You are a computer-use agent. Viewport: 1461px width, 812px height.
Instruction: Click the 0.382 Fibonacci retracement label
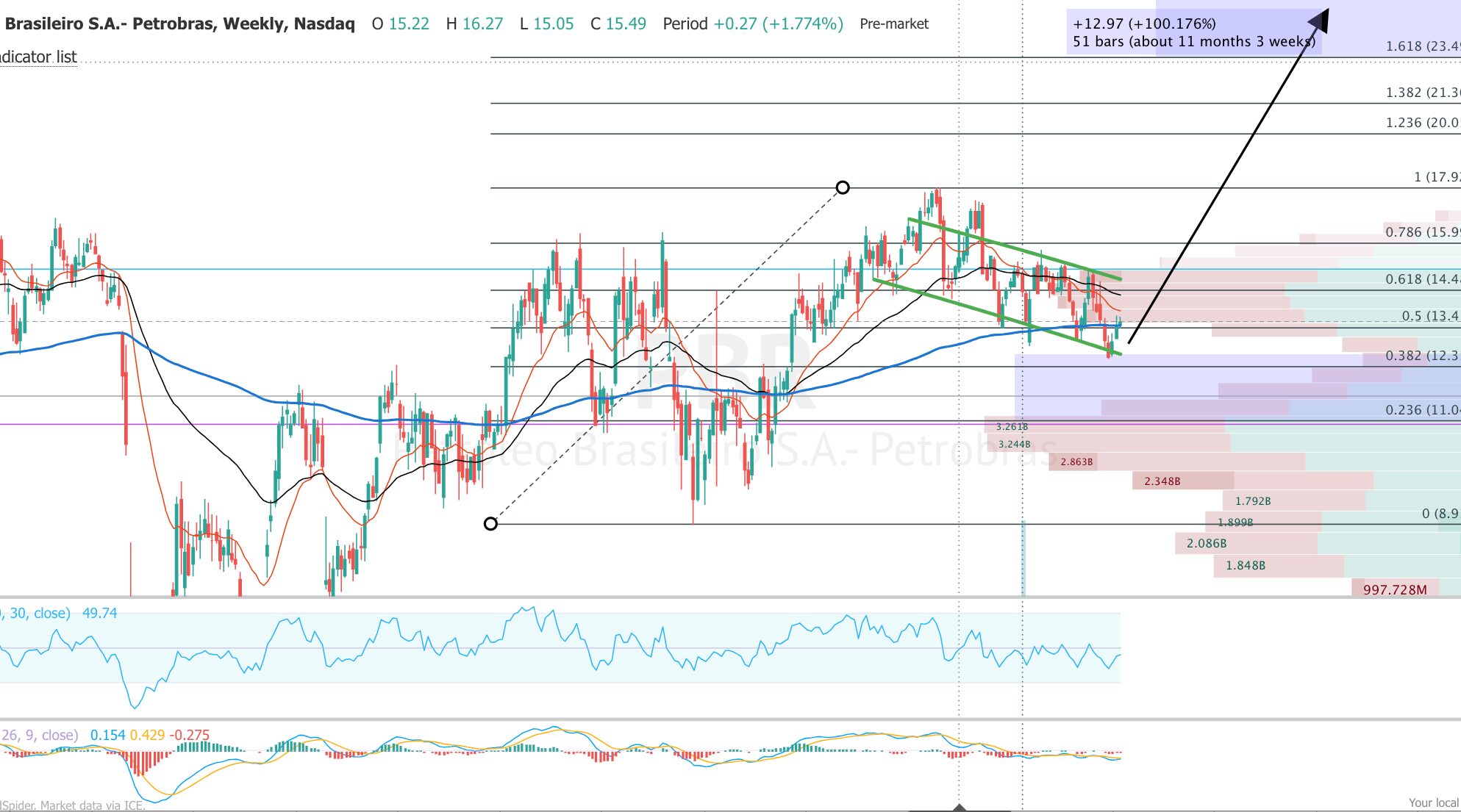tap(1423, 356)
